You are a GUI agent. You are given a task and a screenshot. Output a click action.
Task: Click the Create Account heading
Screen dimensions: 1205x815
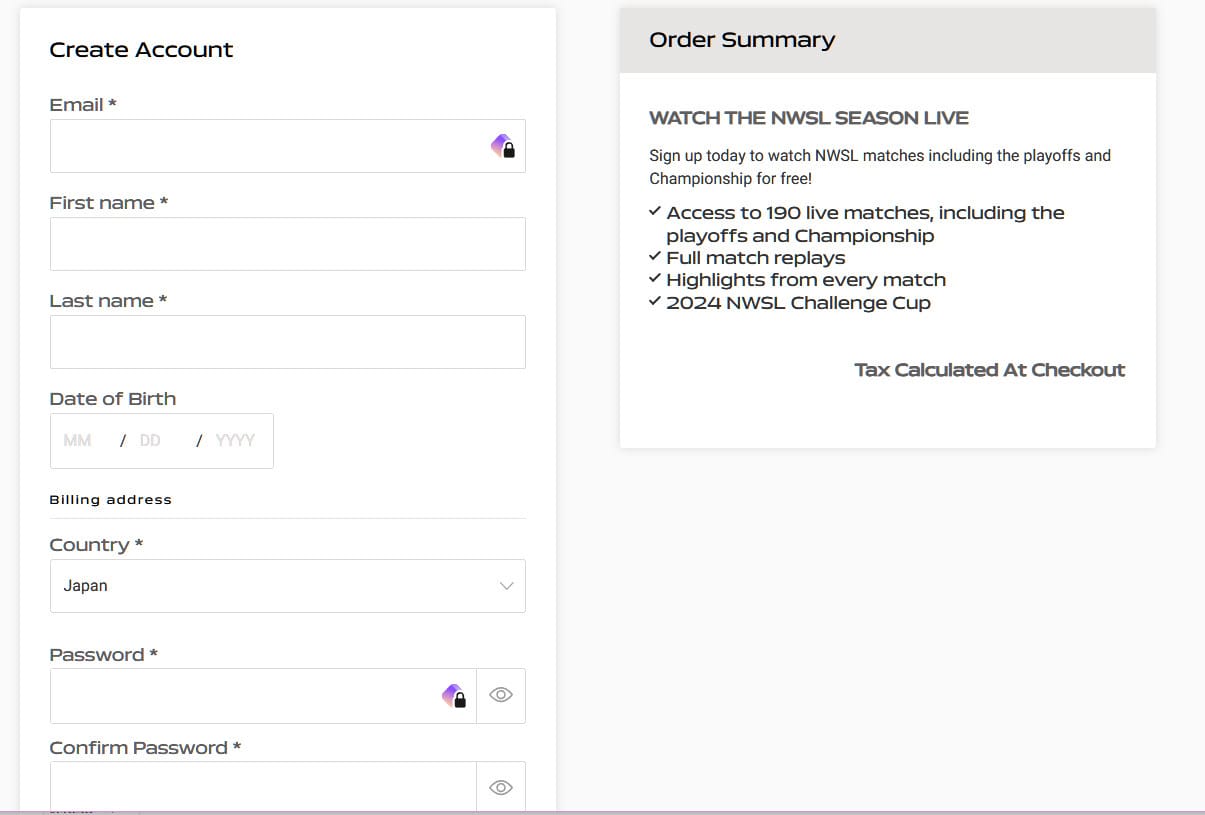click(x=141, y=50)
